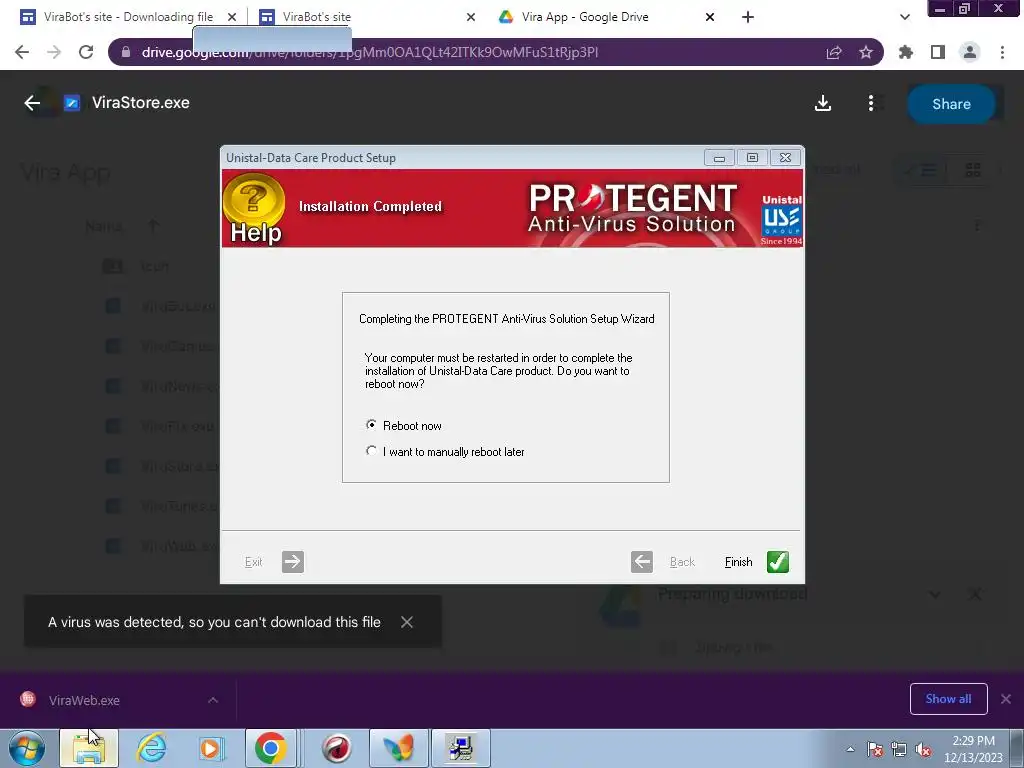Click the Finish text button
The image size is (1024, 768).
739,562
